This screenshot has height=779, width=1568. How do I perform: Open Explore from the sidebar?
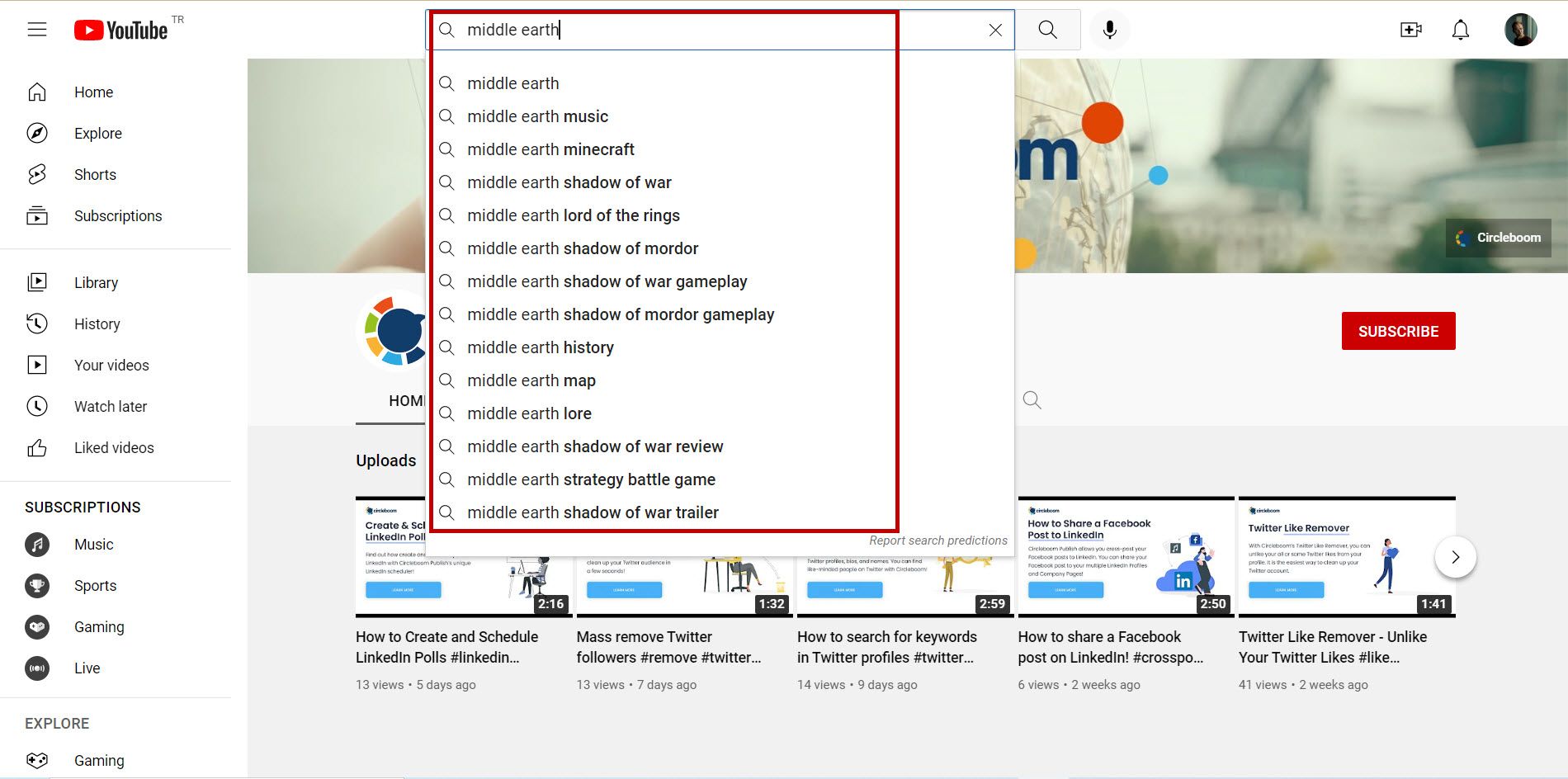point(97,133)
